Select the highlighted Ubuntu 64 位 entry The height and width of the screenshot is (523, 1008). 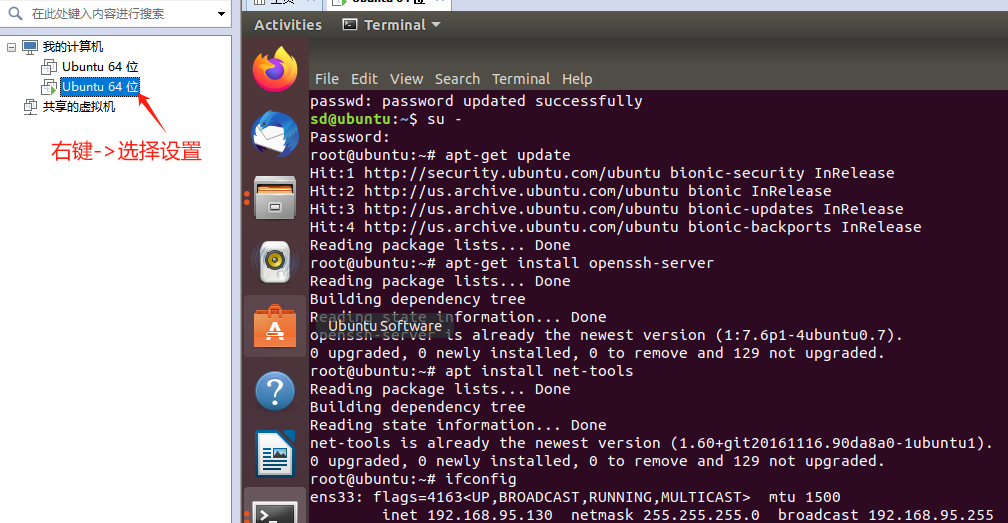(x=100, y=87)
